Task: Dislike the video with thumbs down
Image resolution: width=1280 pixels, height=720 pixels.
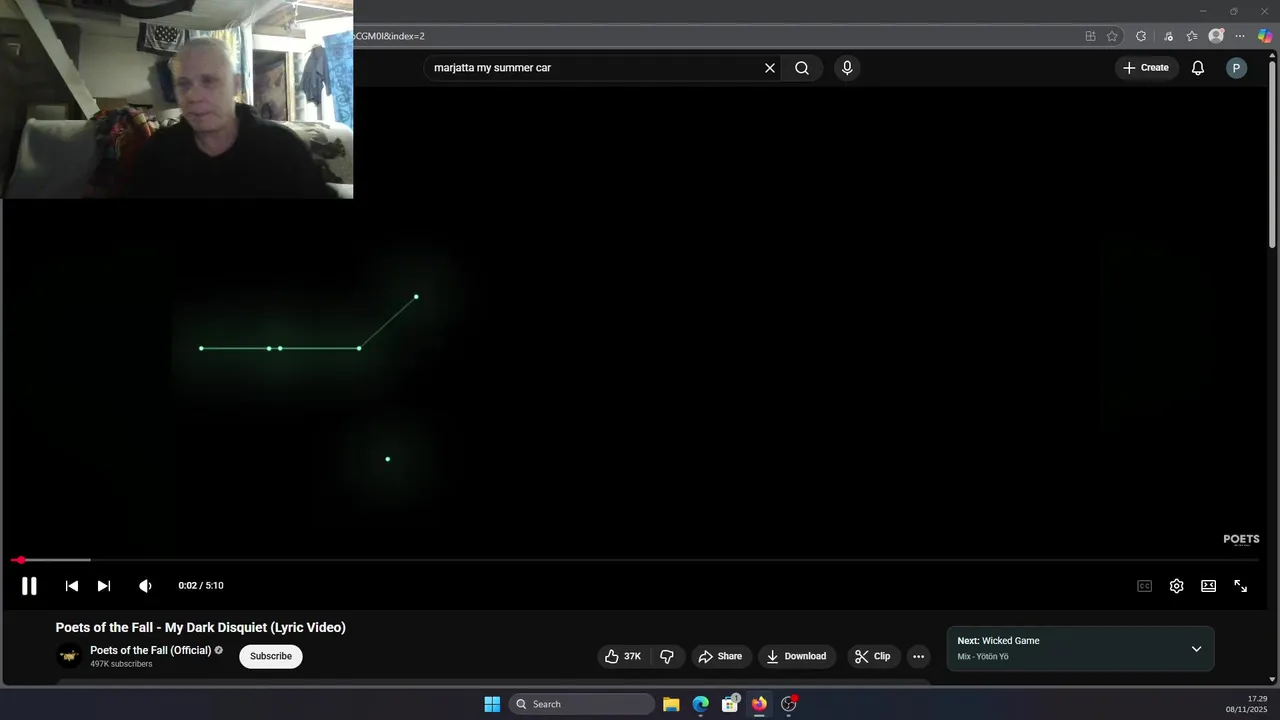Action: point(667,656)
